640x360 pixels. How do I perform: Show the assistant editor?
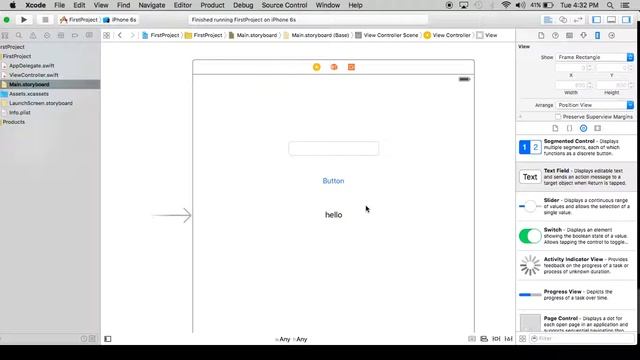pos(563,20)
